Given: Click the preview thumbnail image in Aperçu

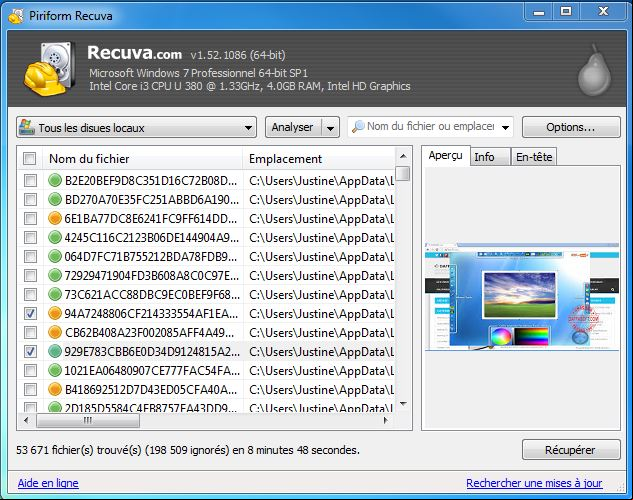Looking at the screenshot, I should (x=522, y=297).
